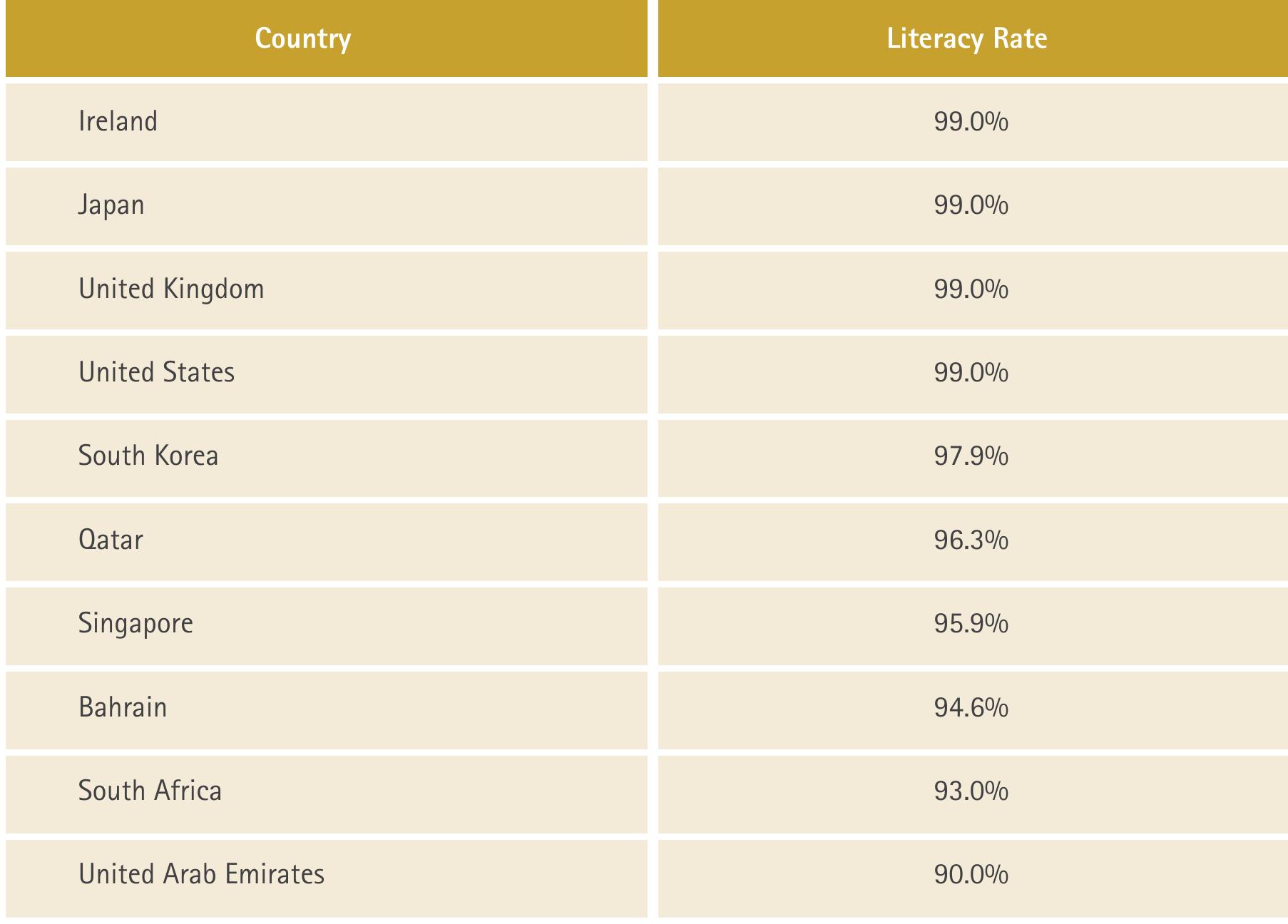Select Qatar's 96.3% literacy value

coord(971,540)
